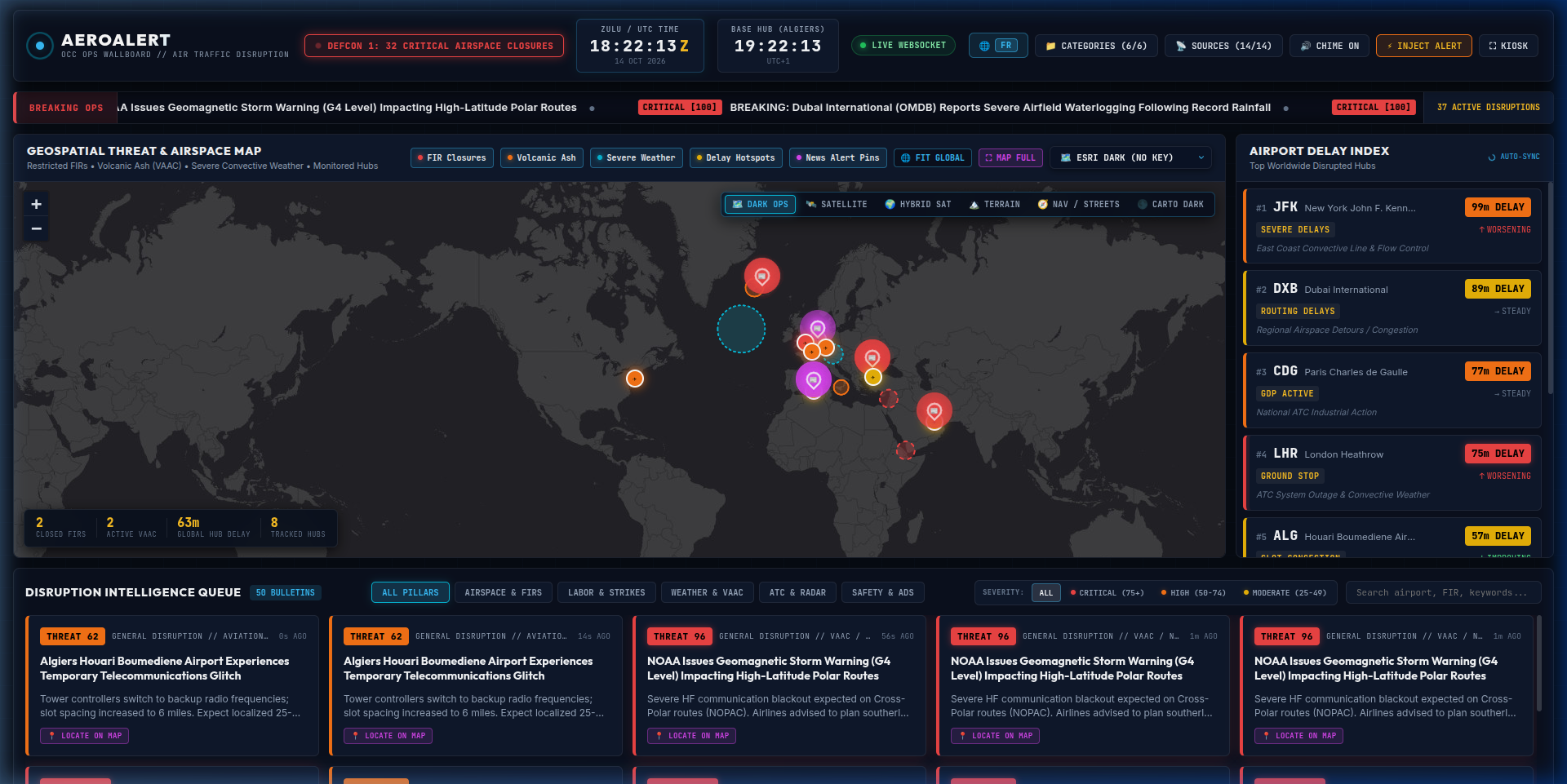Click the red alert pin near Dubai

[x=934, y=411]
